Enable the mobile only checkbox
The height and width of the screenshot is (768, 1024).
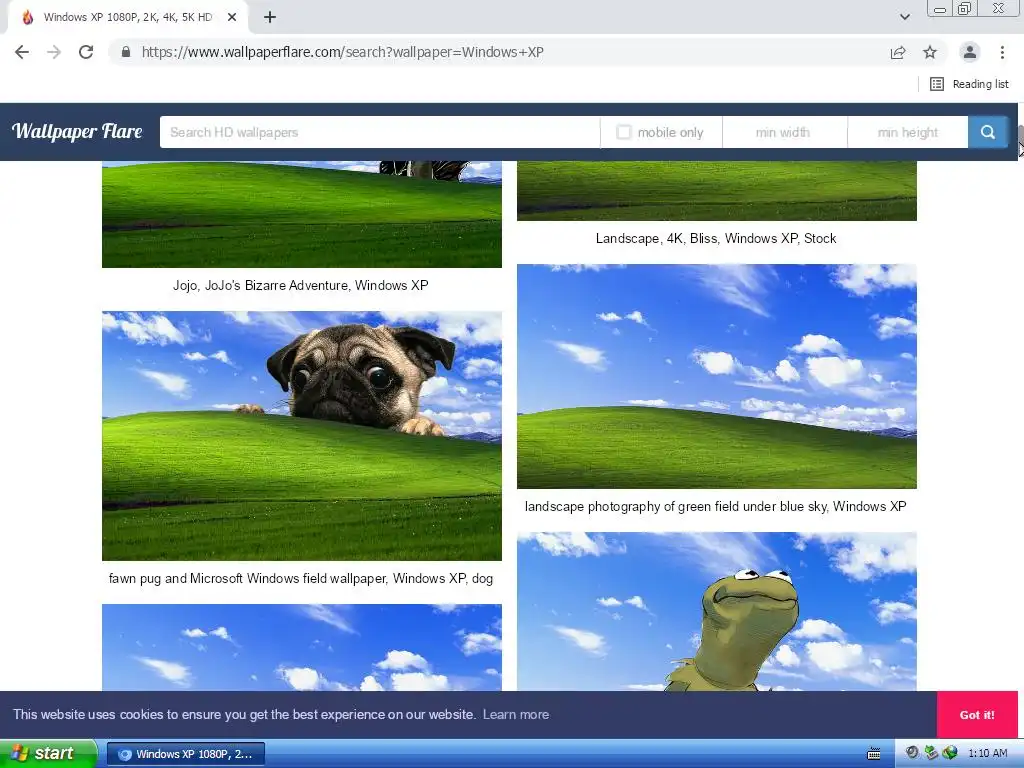624,133
